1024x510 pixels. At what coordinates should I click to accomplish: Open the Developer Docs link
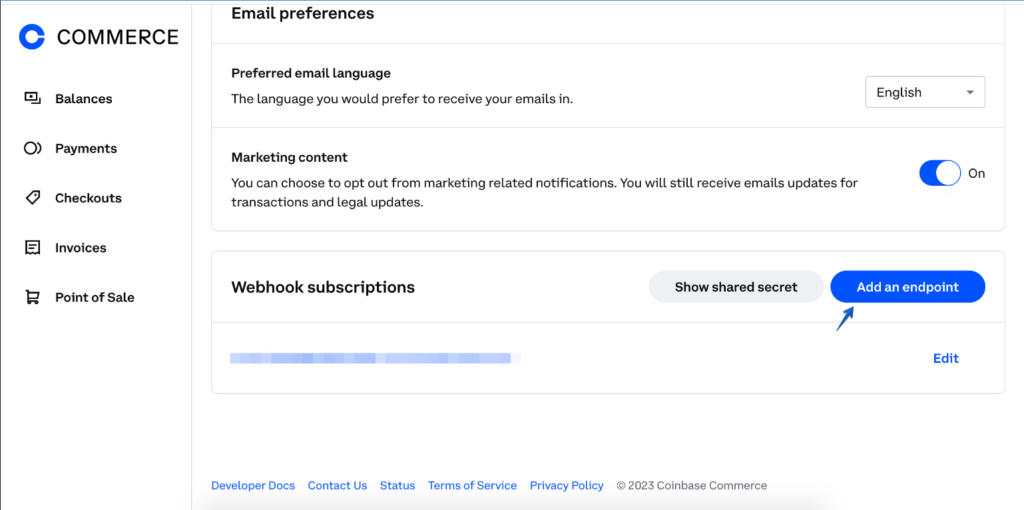point(253,485)
